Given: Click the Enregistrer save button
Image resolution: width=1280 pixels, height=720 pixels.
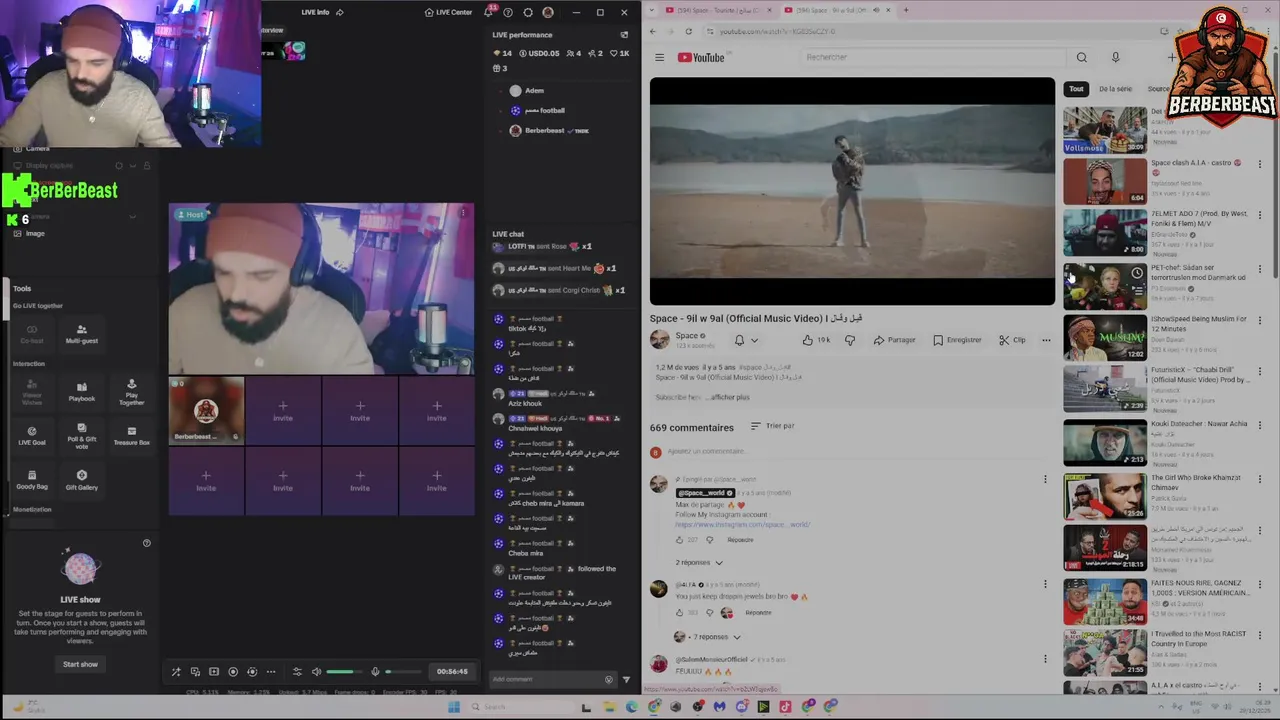Looking at the screenshot, I should [x=957, y=340].
